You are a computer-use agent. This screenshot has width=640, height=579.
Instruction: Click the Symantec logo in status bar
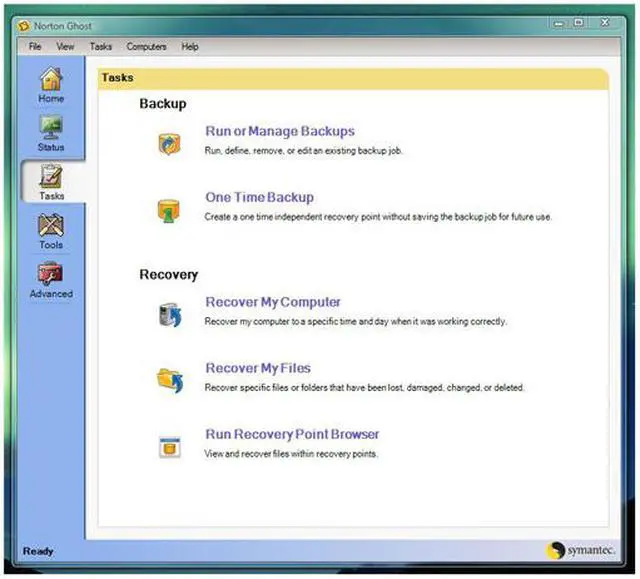click(580, 551)
